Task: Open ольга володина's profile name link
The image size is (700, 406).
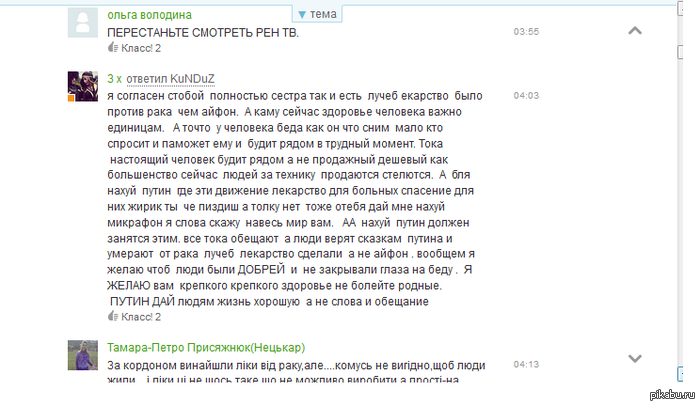Action: [x=149, y=15]
